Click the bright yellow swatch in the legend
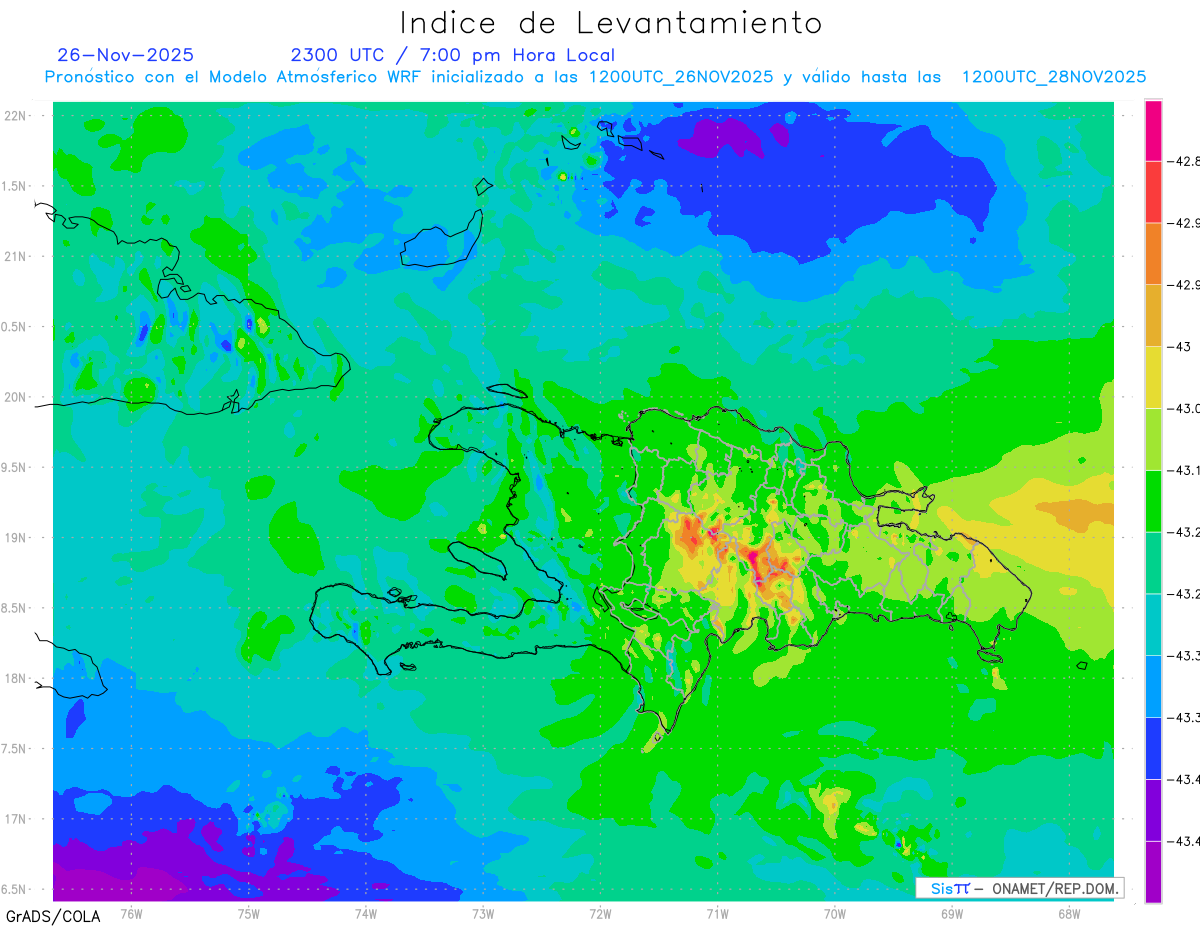This screenshot has width=1200, height=927. coord(1153,377)
